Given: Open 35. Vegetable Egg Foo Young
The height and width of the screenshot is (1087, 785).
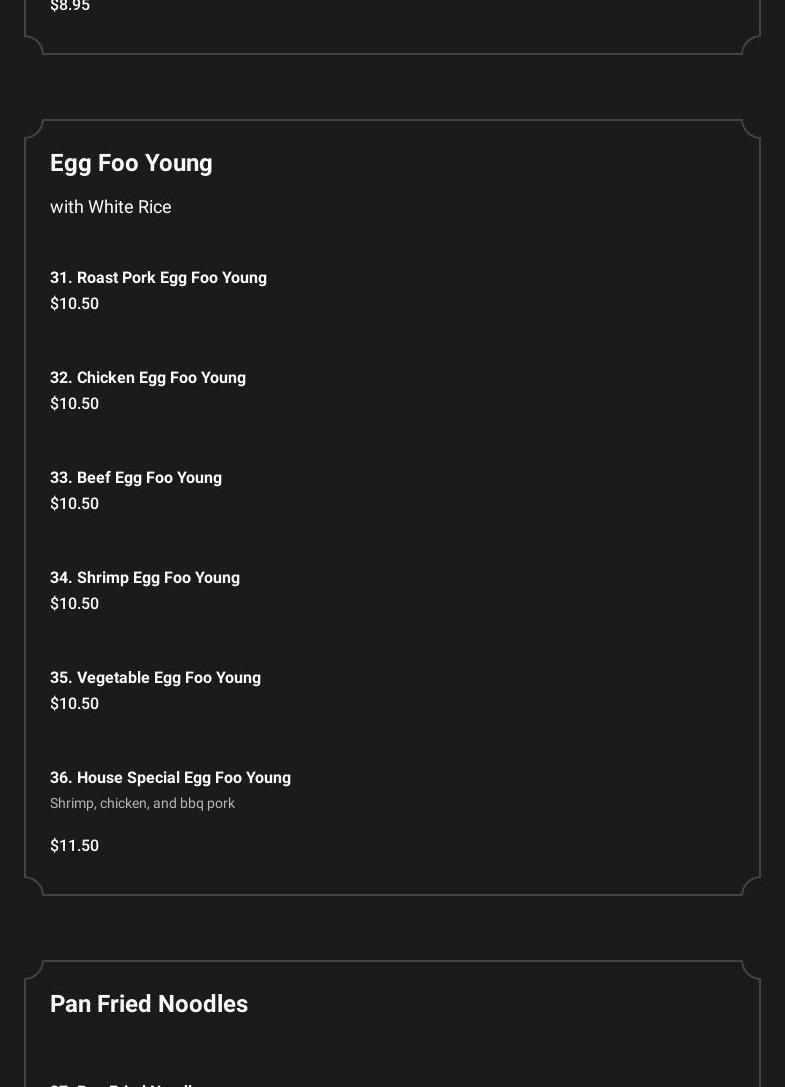Looking at the screenshot, I should 155,678.
